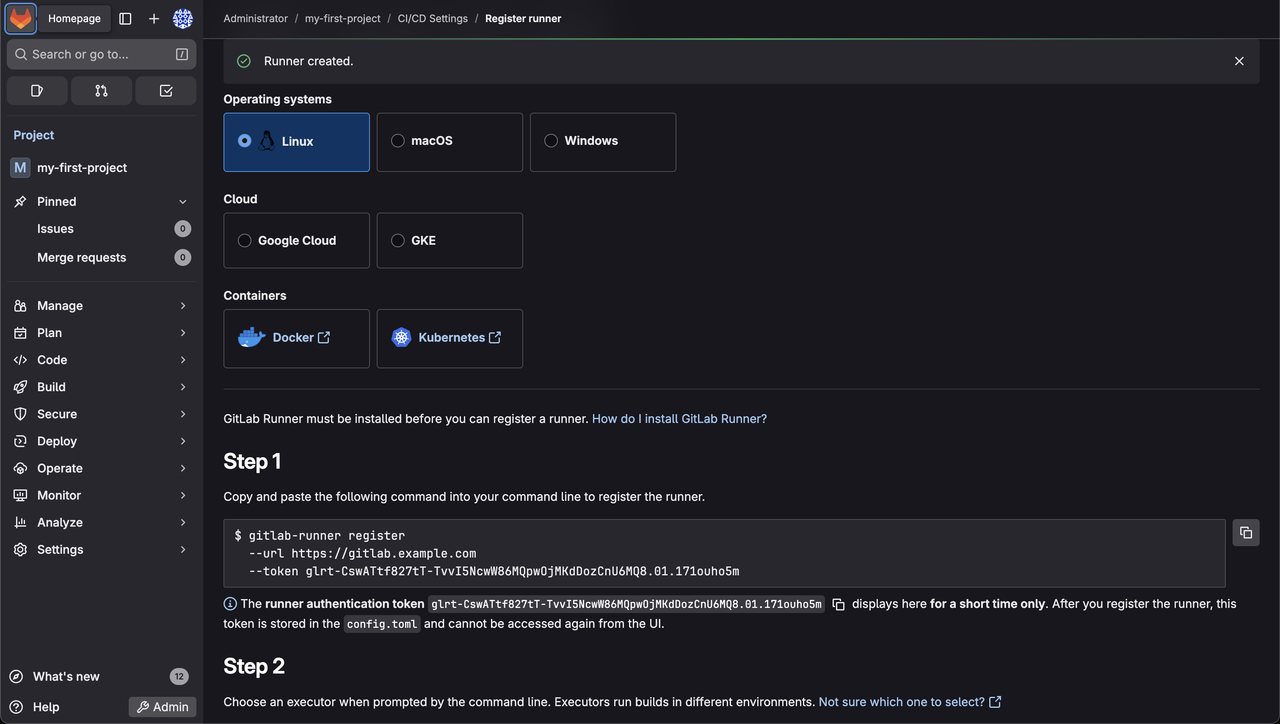
Task: Click the Admin button
Action: (x=162, y=707)
